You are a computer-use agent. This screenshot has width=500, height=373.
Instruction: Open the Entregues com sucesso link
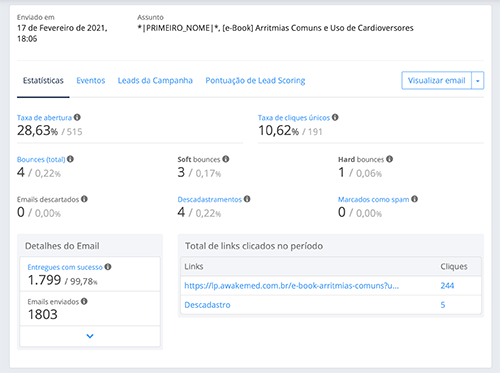tap(65, 267)
